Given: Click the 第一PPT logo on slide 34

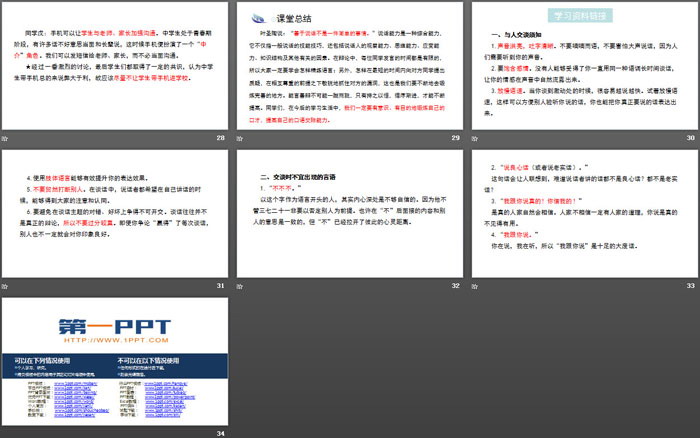Looking at the screenshot, I should point(114,325).
